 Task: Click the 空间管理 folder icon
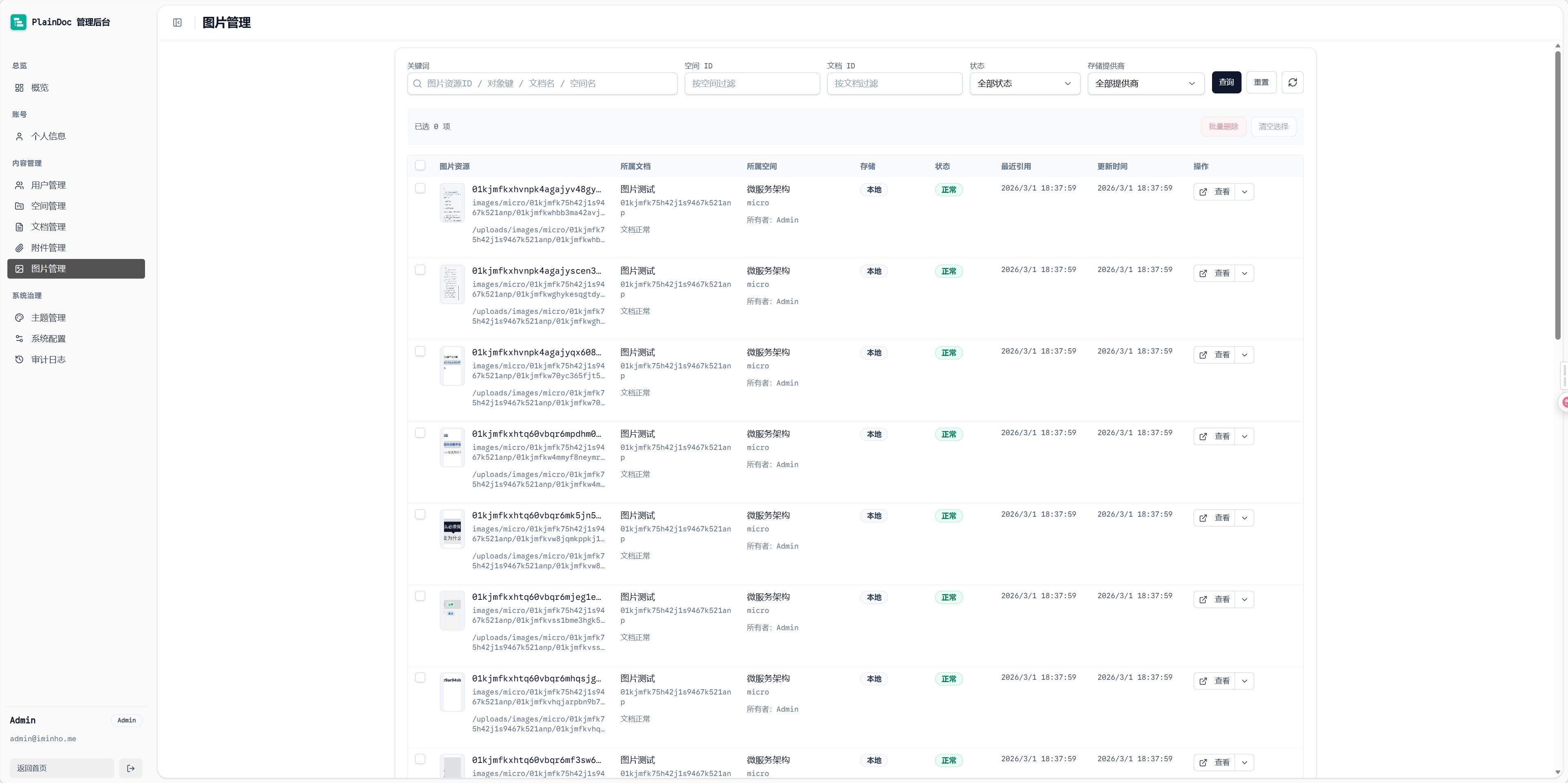[x=20, y=206]
